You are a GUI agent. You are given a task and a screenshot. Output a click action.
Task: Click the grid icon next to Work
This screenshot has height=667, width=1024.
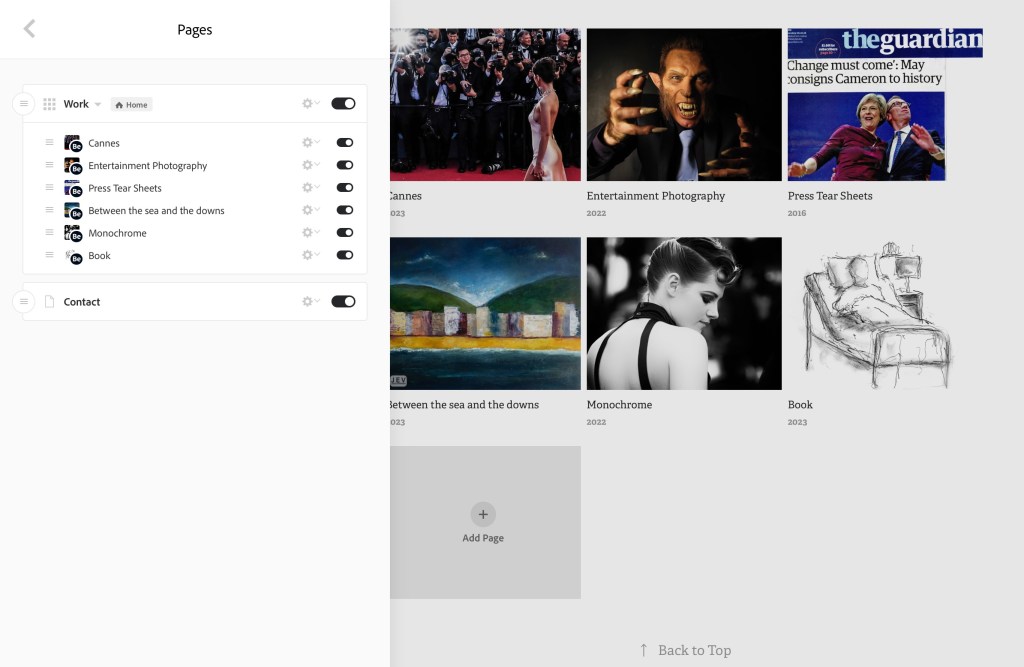(x=49, y=104)
